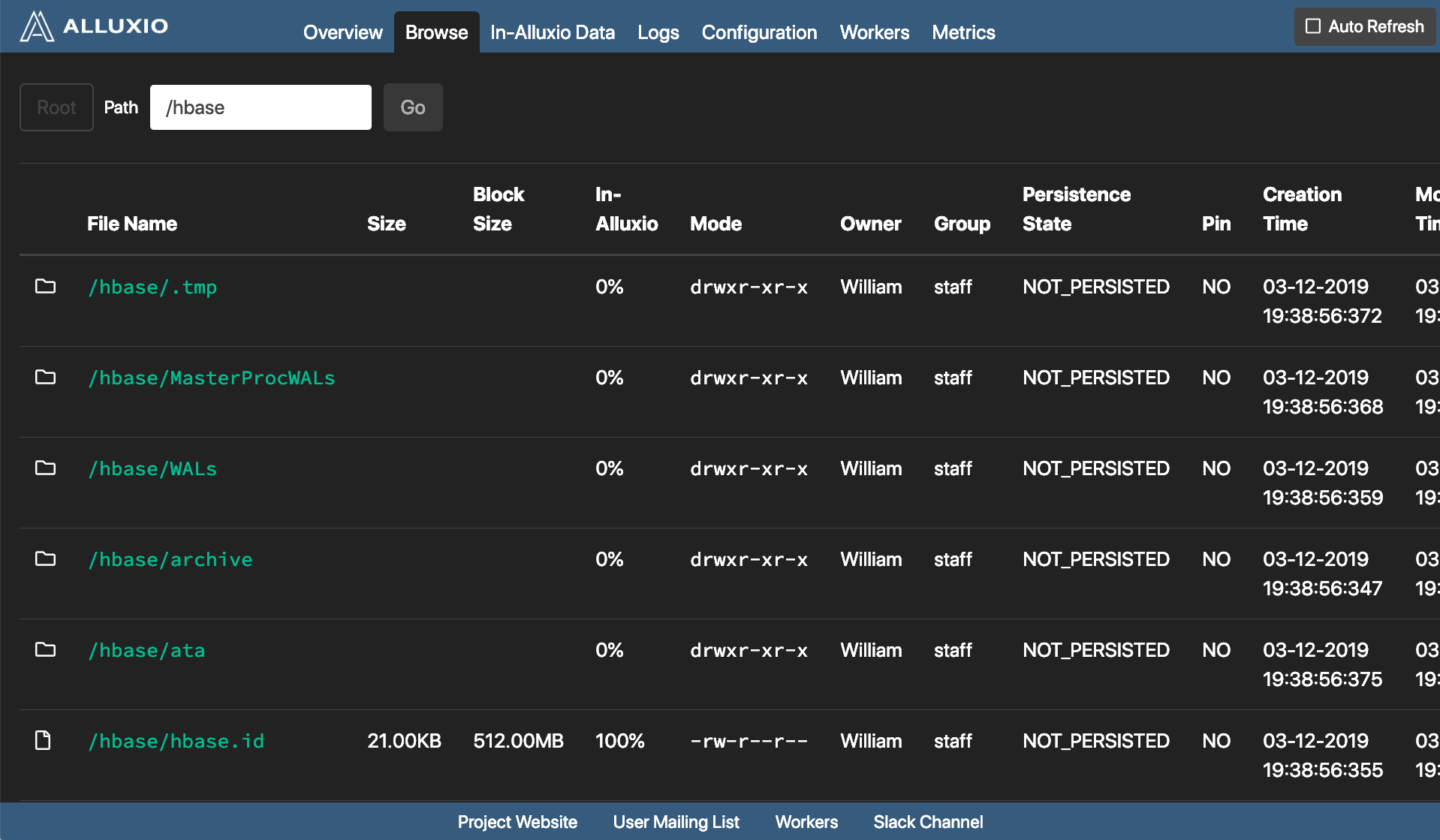Open the Workers tab in navbar
Viewport: 1440px width, 840px height.
[x=875, y=32]
